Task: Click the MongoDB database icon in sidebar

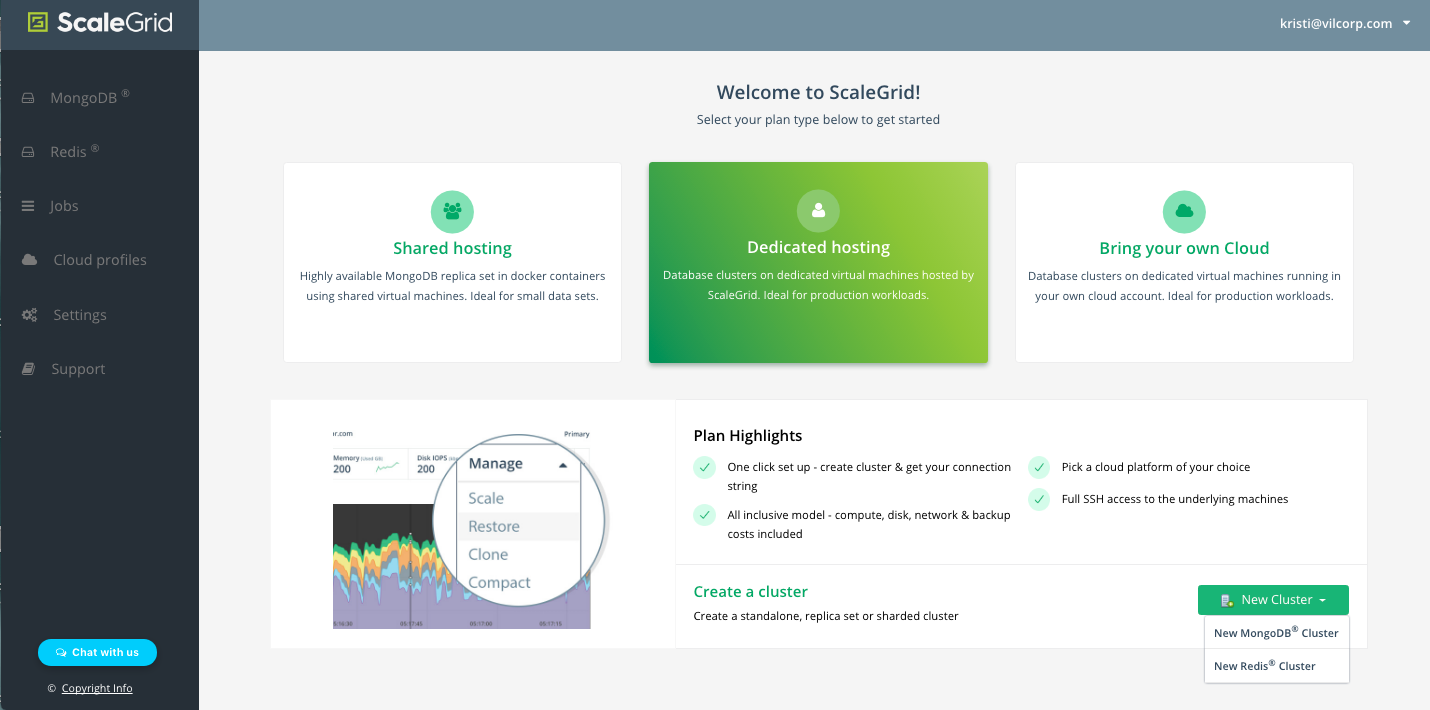Action: point(29,98)
